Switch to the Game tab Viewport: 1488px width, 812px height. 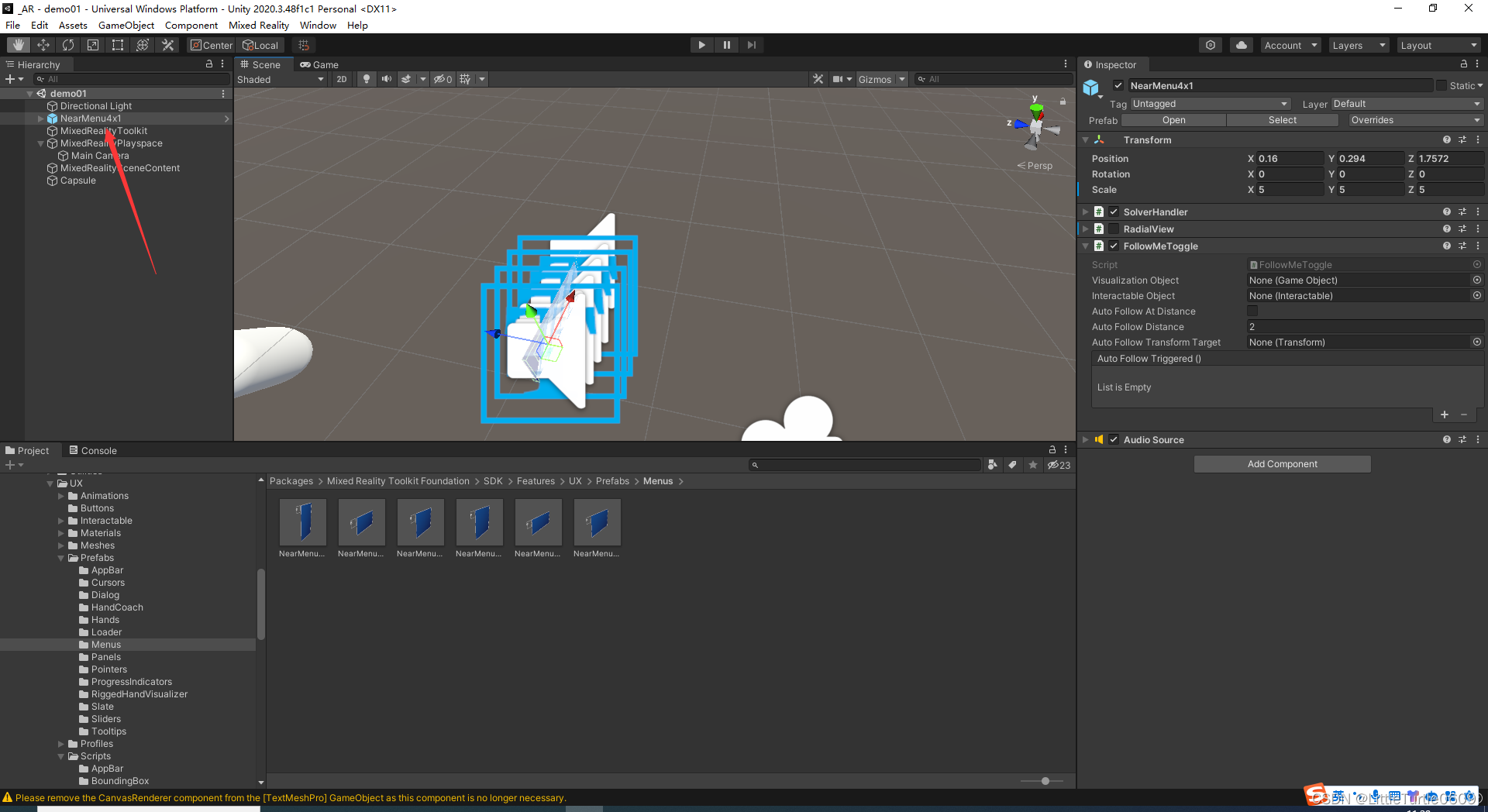tap(319, 64)
